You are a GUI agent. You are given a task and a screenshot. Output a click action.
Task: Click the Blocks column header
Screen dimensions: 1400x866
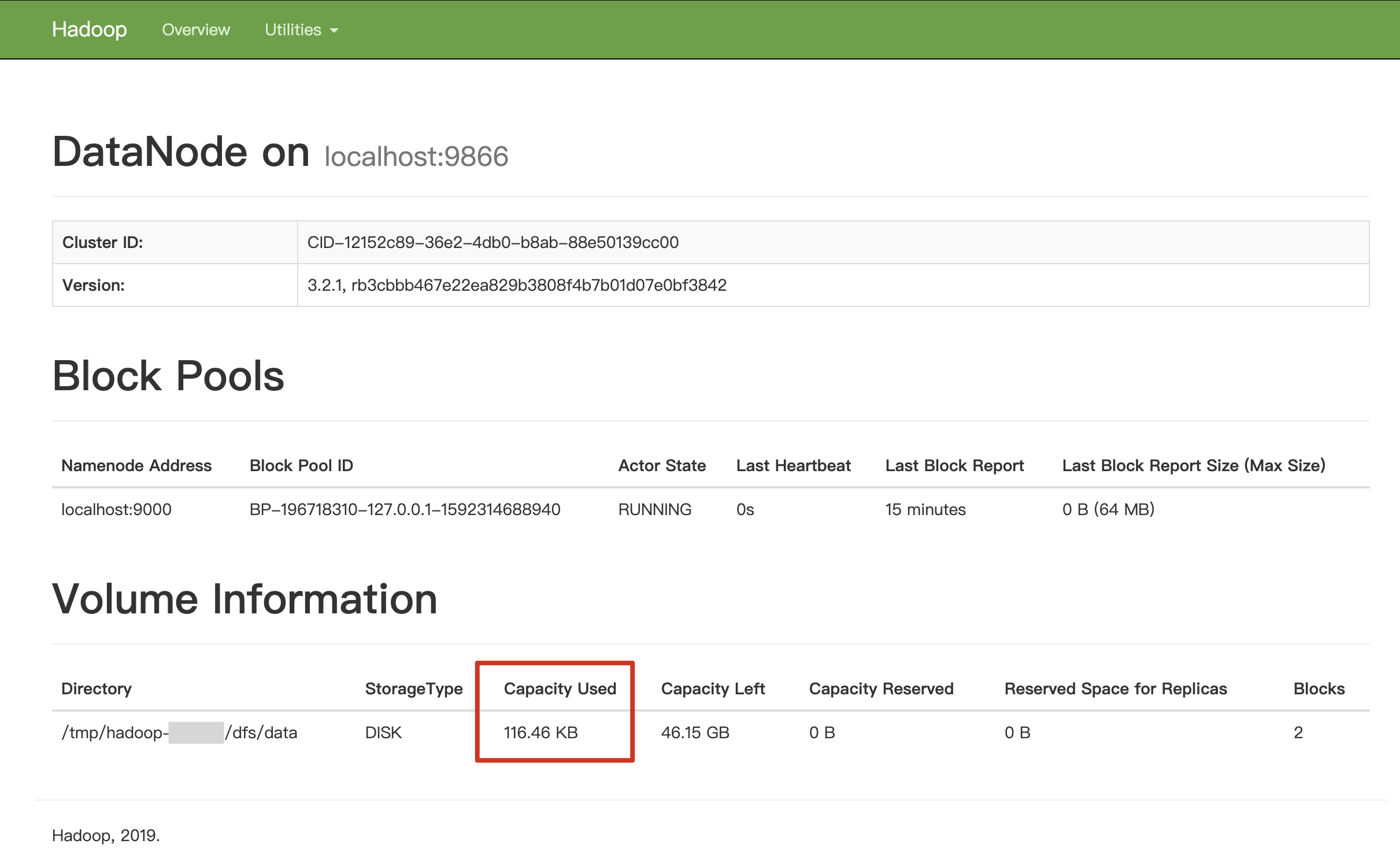pos(1318,689)
